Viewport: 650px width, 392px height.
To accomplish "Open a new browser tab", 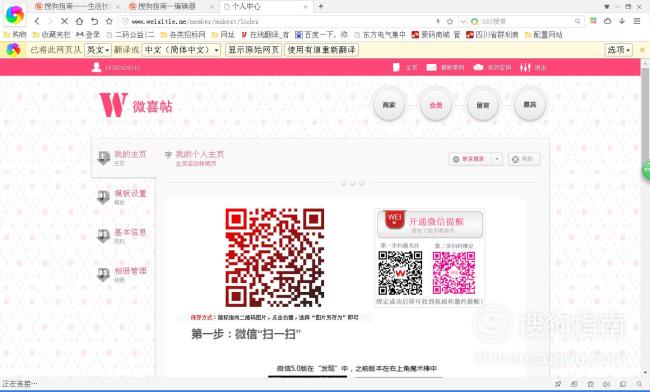I will [x=320, y=6].
